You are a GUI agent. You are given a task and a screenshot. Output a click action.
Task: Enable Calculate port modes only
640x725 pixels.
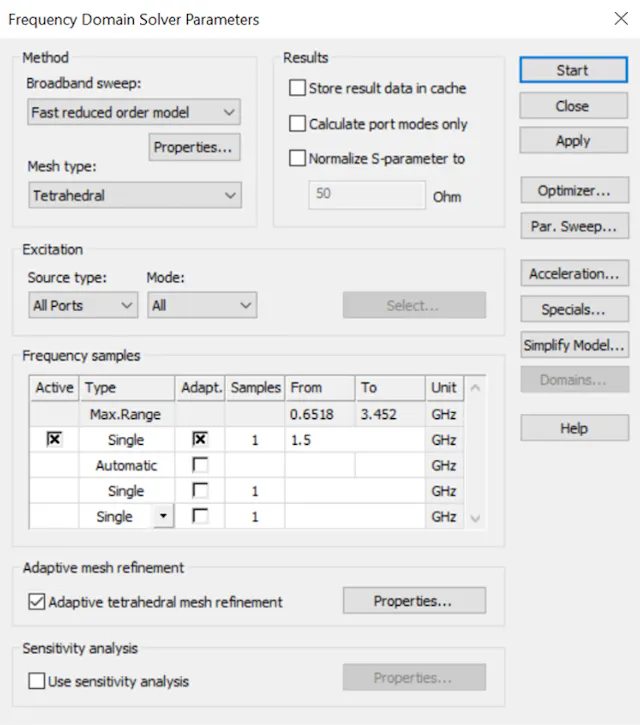(x=297, y=123)
